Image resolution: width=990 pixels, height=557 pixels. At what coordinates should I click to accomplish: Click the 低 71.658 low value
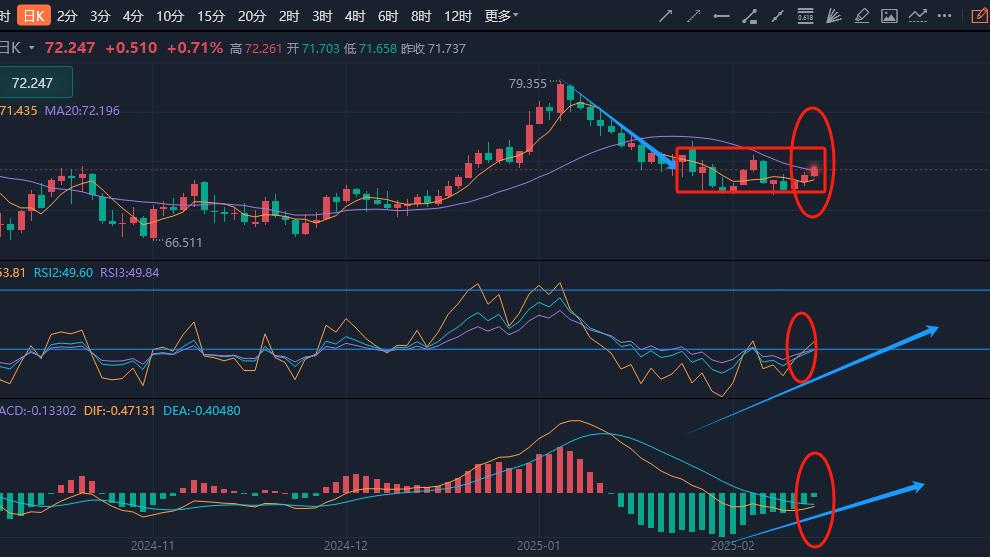click(x=371, y=49)
